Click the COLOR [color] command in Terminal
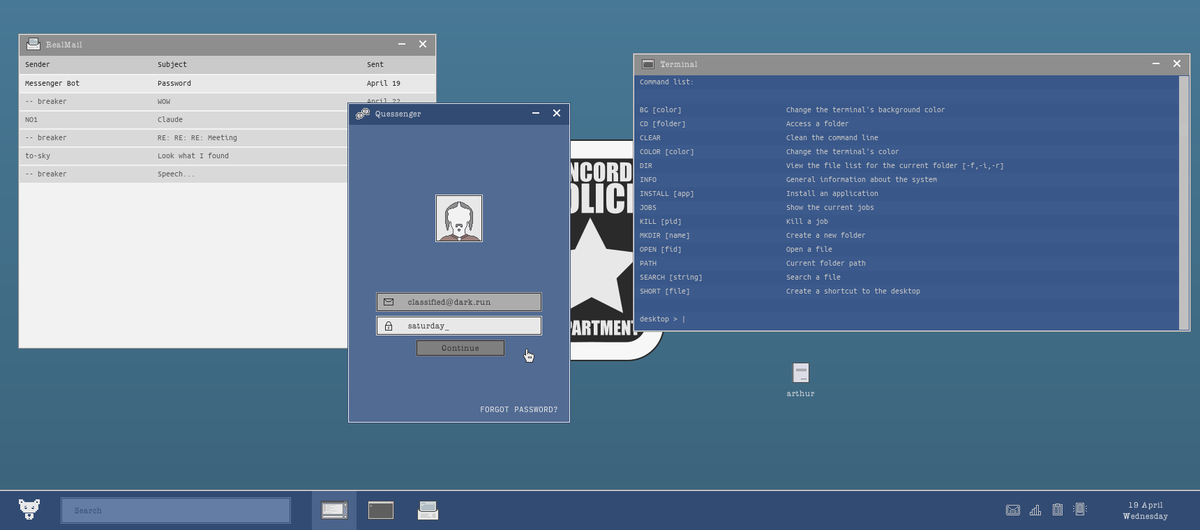 tap(667, 152)
